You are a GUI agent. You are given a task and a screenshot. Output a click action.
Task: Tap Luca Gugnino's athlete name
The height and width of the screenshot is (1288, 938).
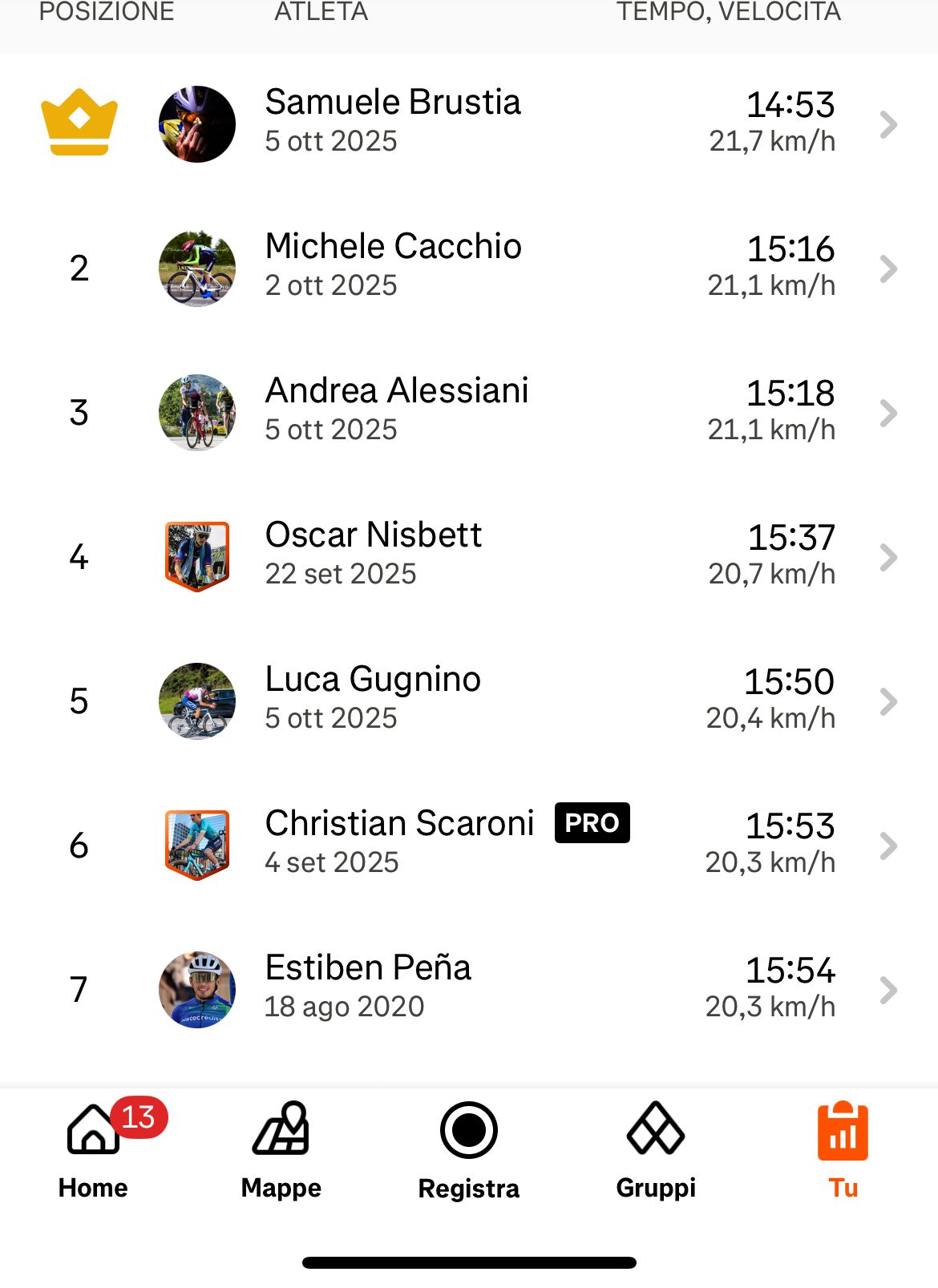pyautogui.click(x=373, y=680)
